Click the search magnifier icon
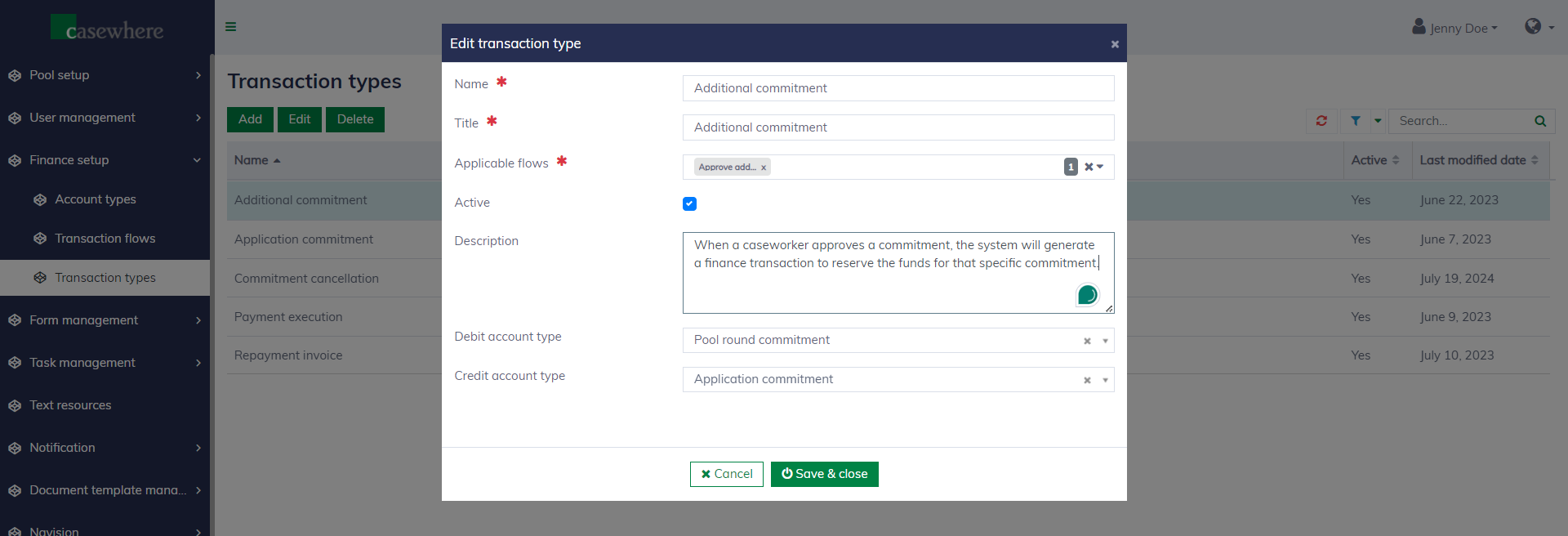Screen dimensions: 1568x536 pos(1540,121)
